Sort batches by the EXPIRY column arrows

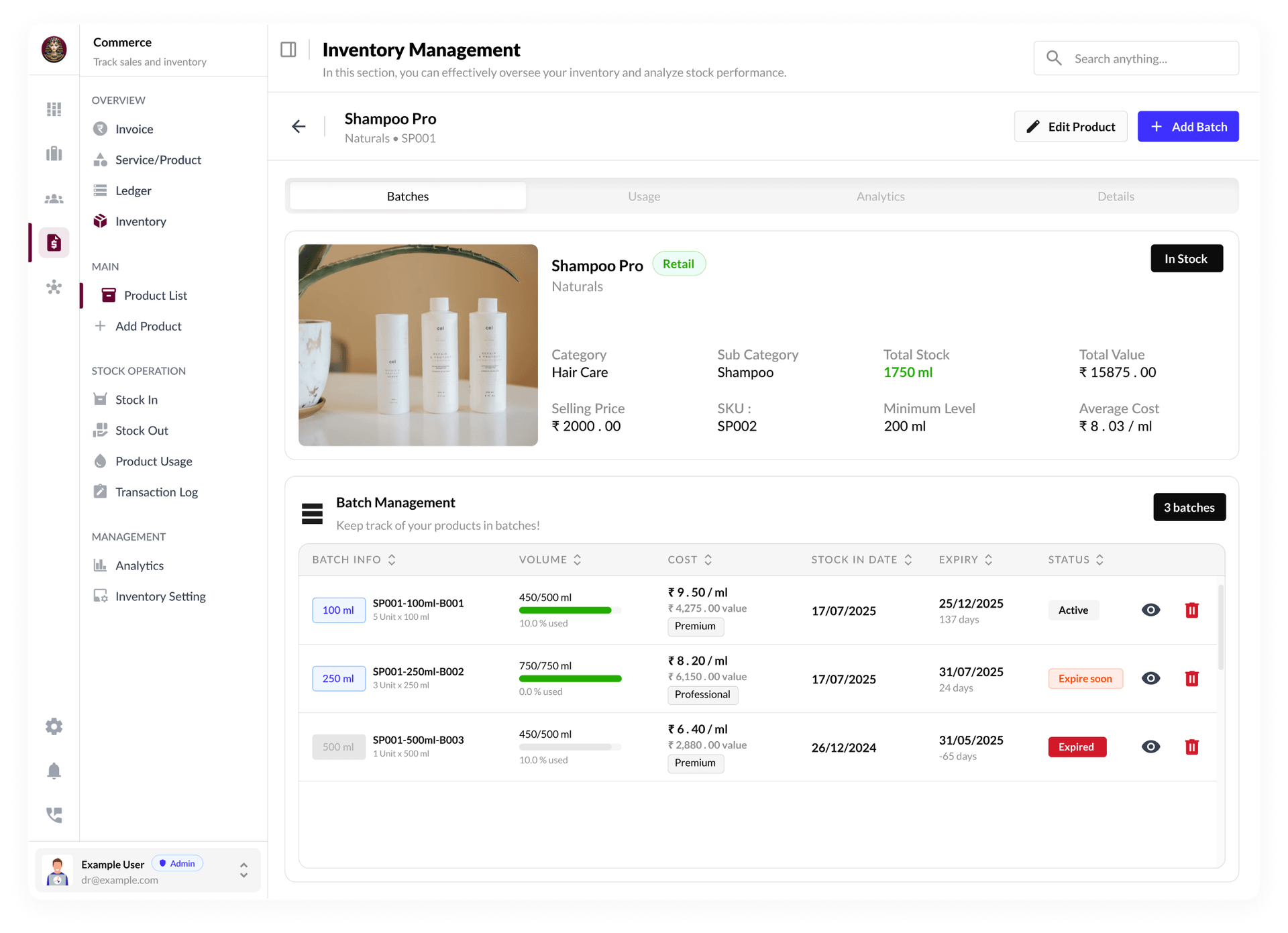point(987,559)
